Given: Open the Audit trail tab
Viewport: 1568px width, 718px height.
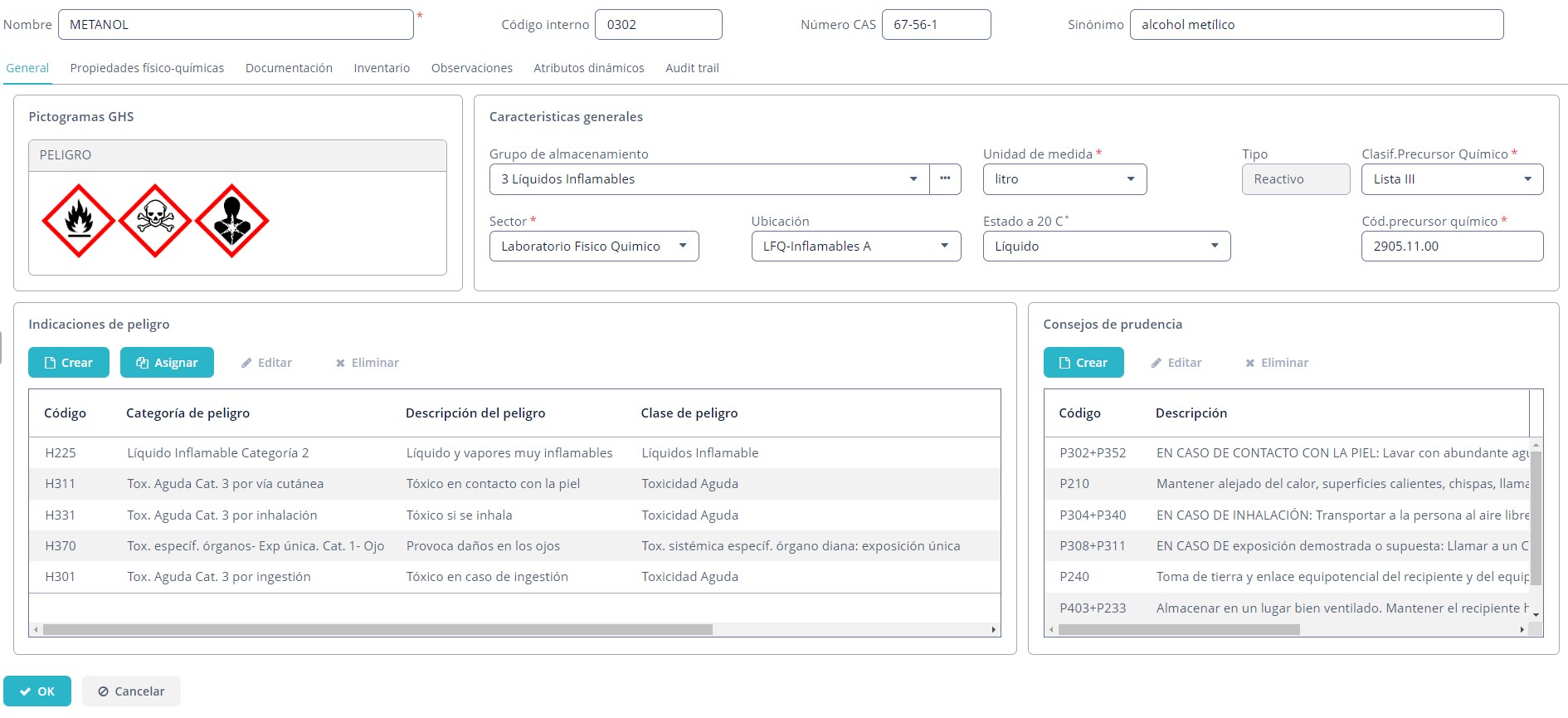Looking at the screenshot, I should pyautogui.click(x=692, y=68).
